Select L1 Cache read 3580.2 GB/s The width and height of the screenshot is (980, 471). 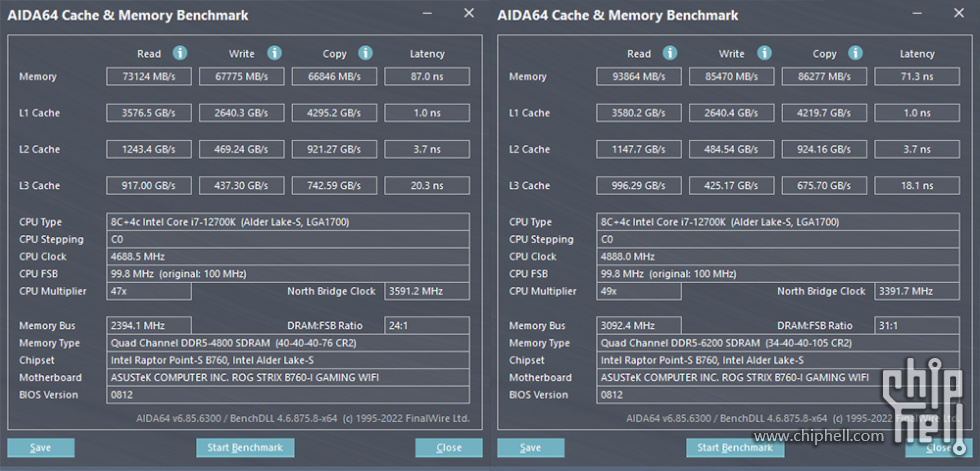pos(639,113)
